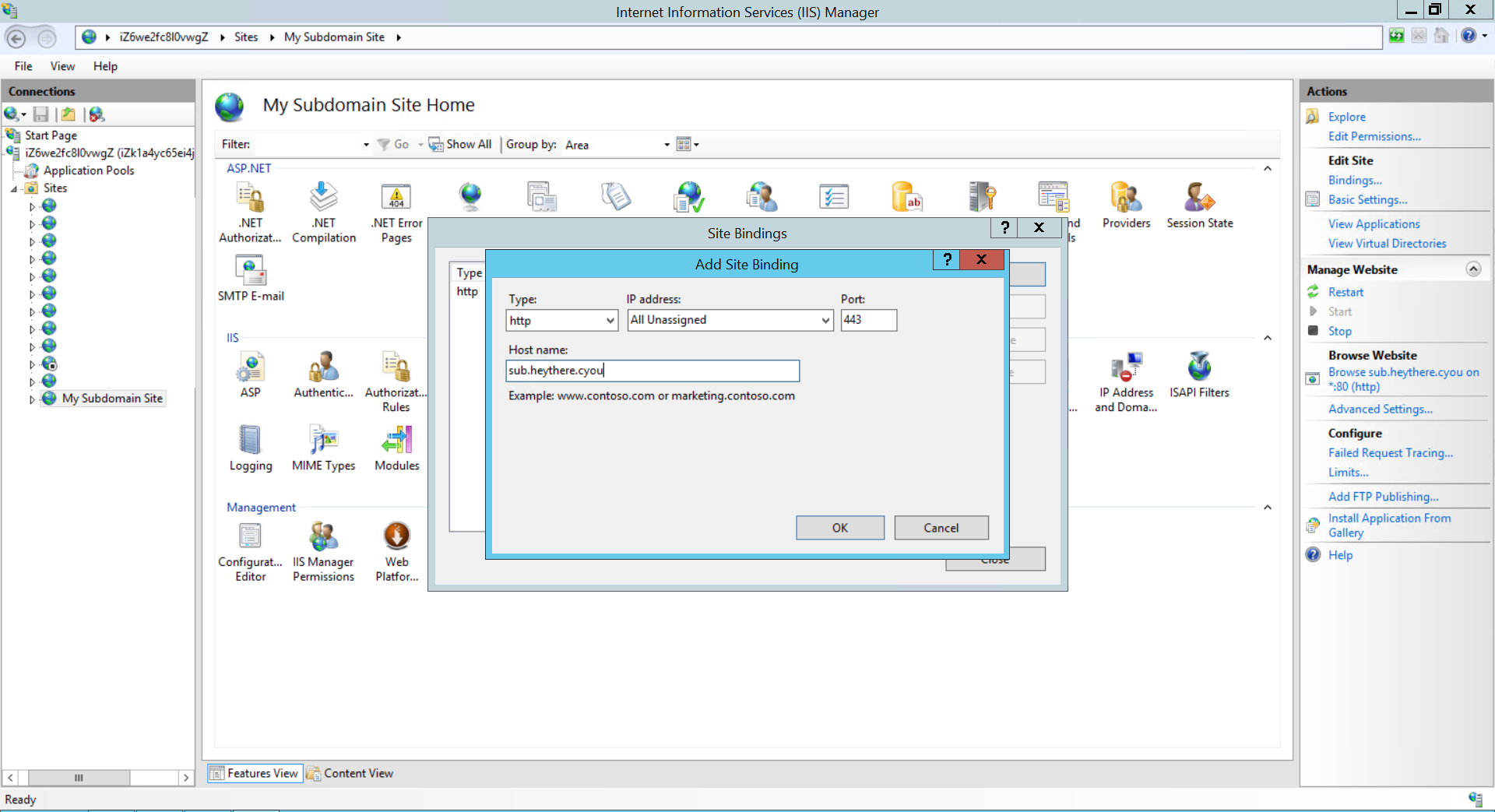
Task: Open the Logging feature
Action: 251,448
